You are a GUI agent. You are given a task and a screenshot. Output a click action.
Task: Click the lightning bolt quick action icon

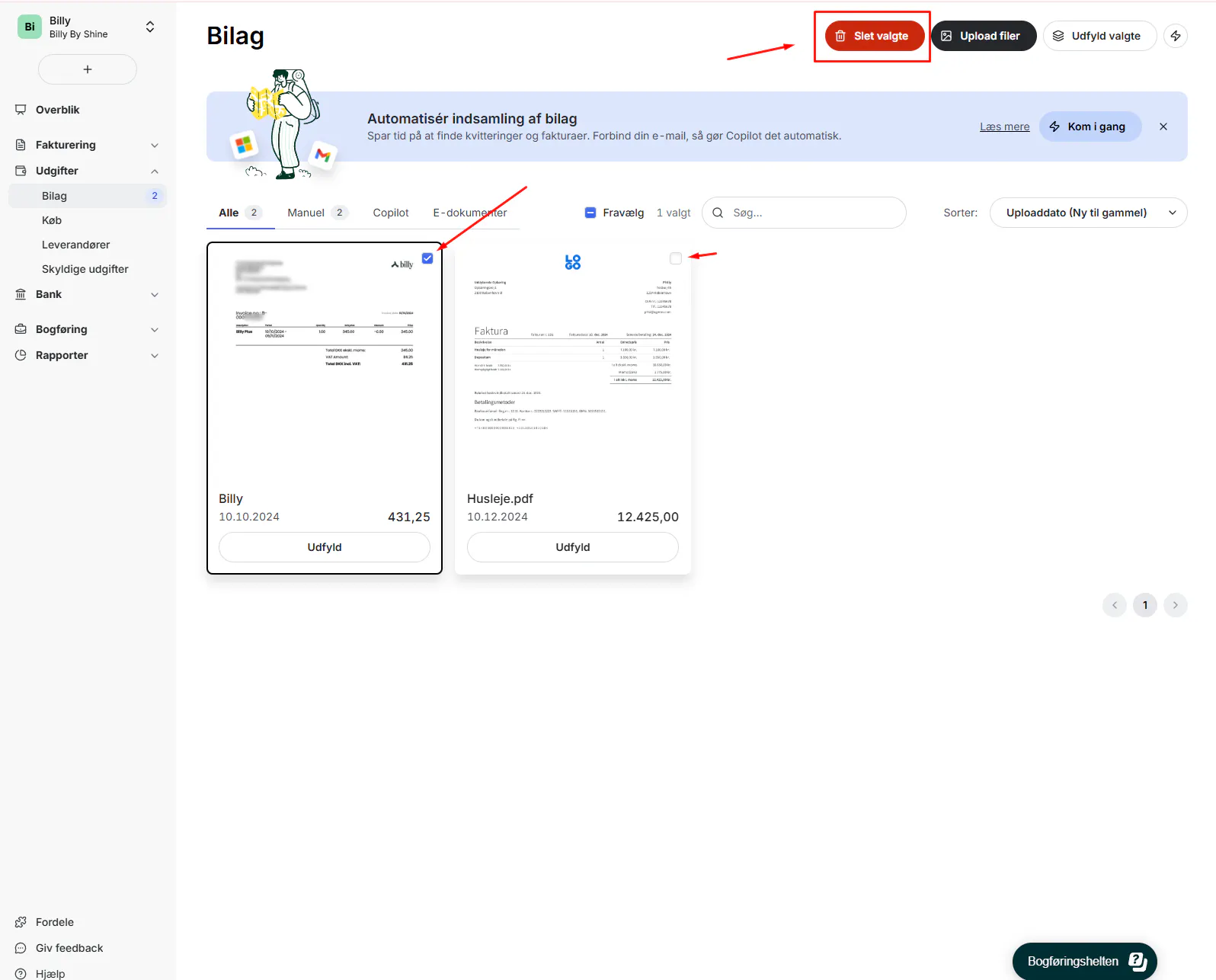click(1176, 36)
